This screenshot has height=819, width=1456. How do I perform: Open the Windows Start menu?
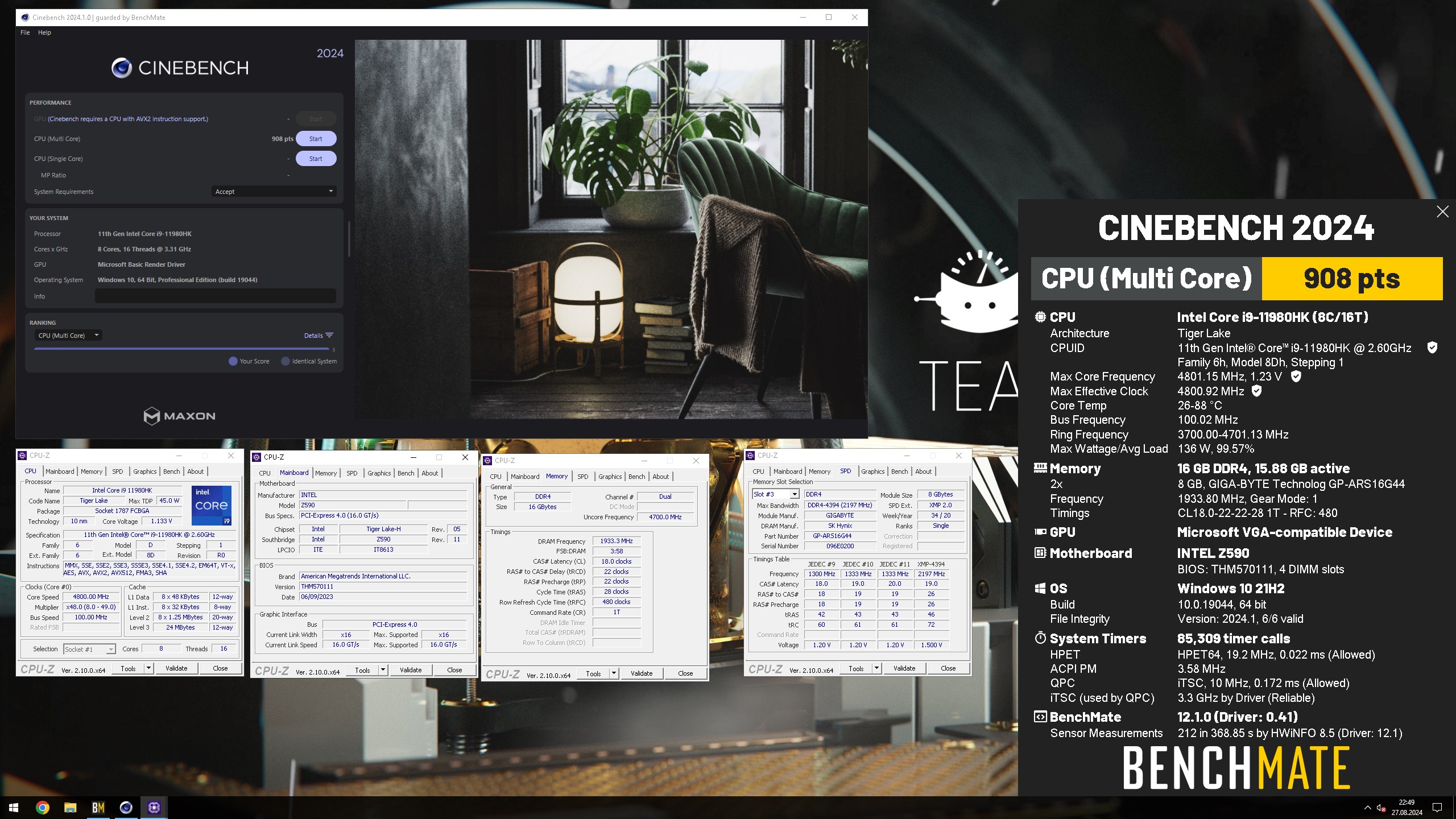pos(14,808)
